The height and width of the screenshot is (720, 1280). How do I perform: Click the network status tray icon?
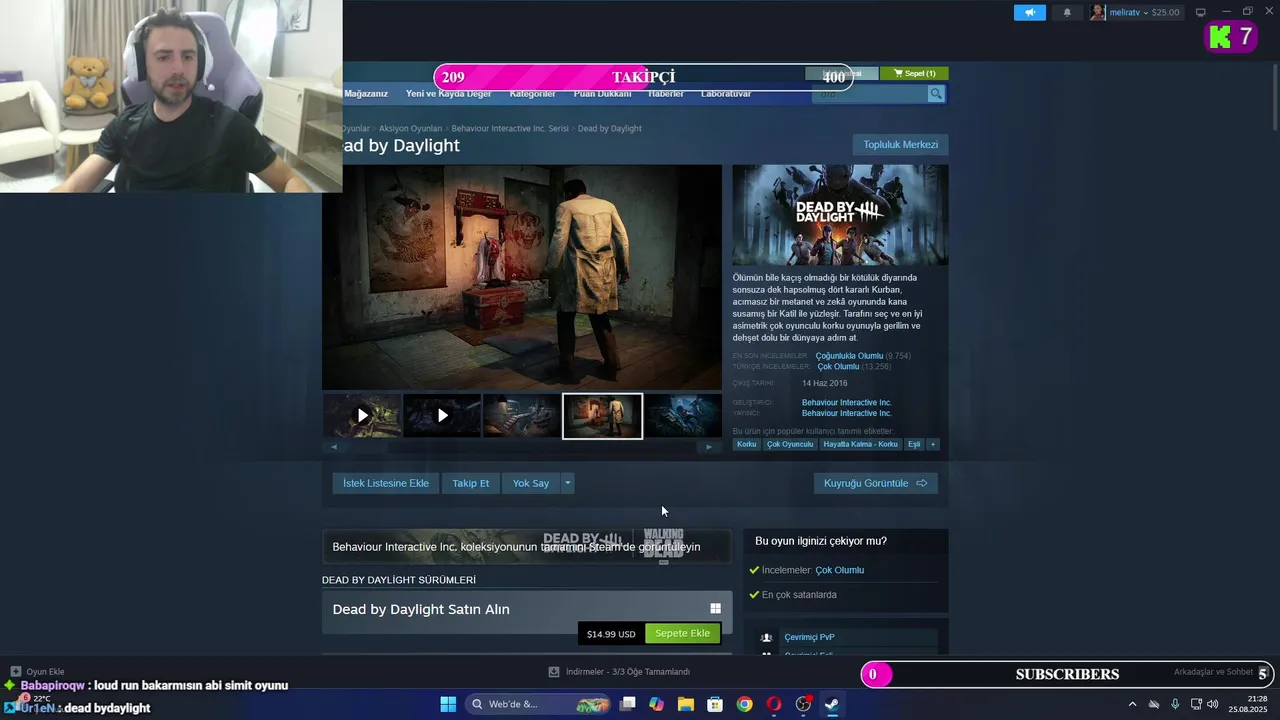click(x=1195, y=704)
